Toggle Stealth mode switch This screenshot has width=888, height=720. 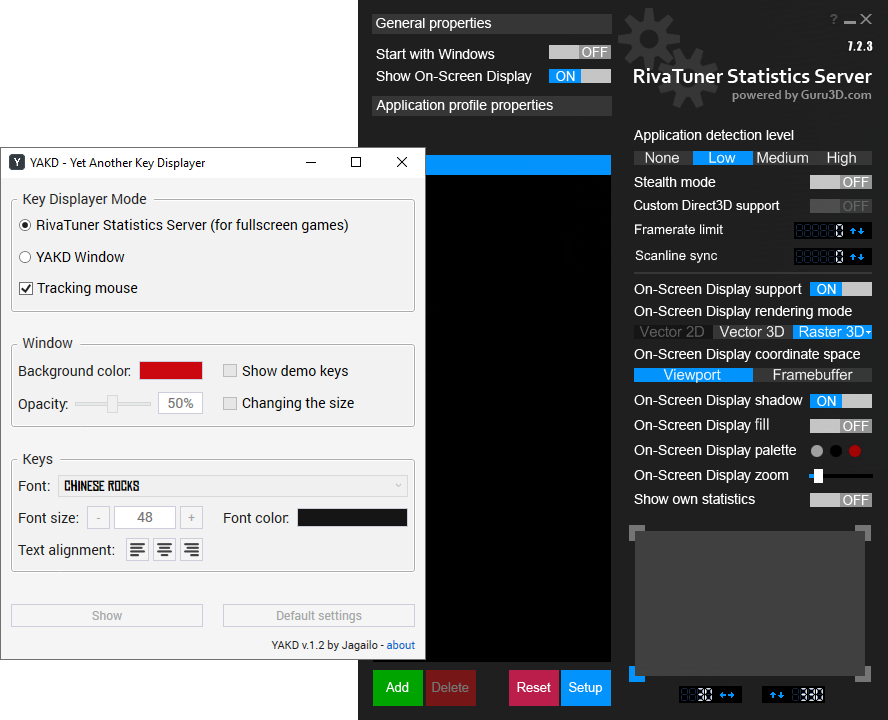(x=840, y=182)
